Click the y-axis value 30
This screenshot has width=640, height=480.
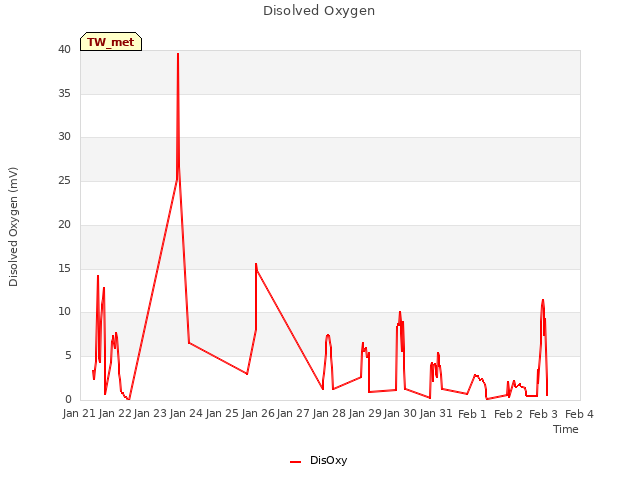(64, 137)
